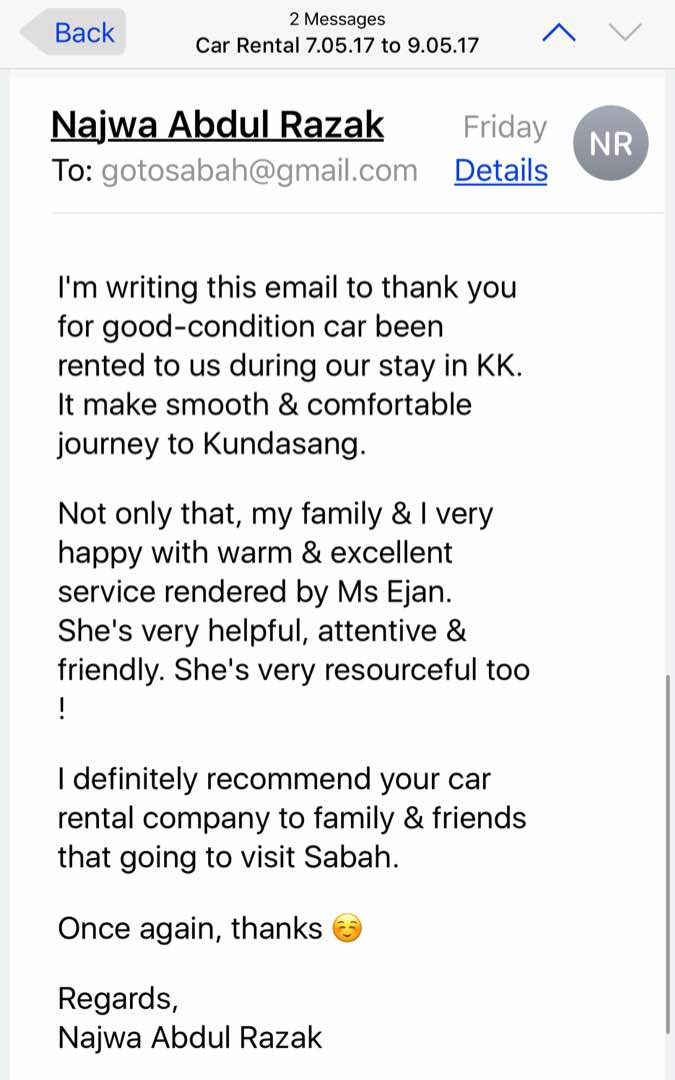Tap recipient address gotosabah@gmail.com
675x1080 pixels.
[260, 171]
